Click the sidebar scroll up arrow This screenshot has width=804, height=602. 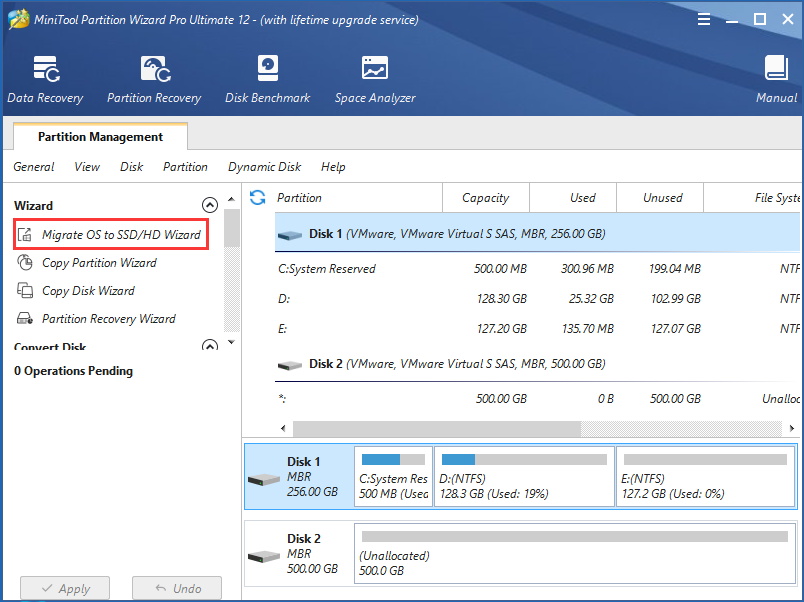[x=231, y=199]
